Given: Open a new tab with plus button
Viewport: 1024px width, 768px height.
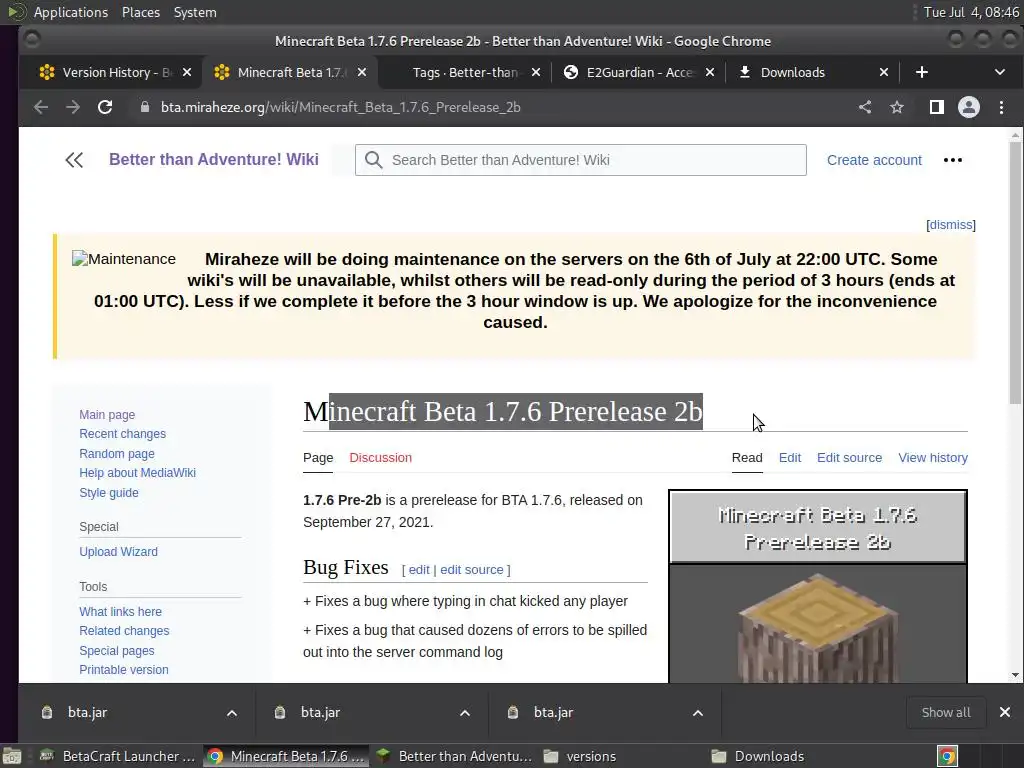Looking at the screenshot, I should [x=921, y=72].
